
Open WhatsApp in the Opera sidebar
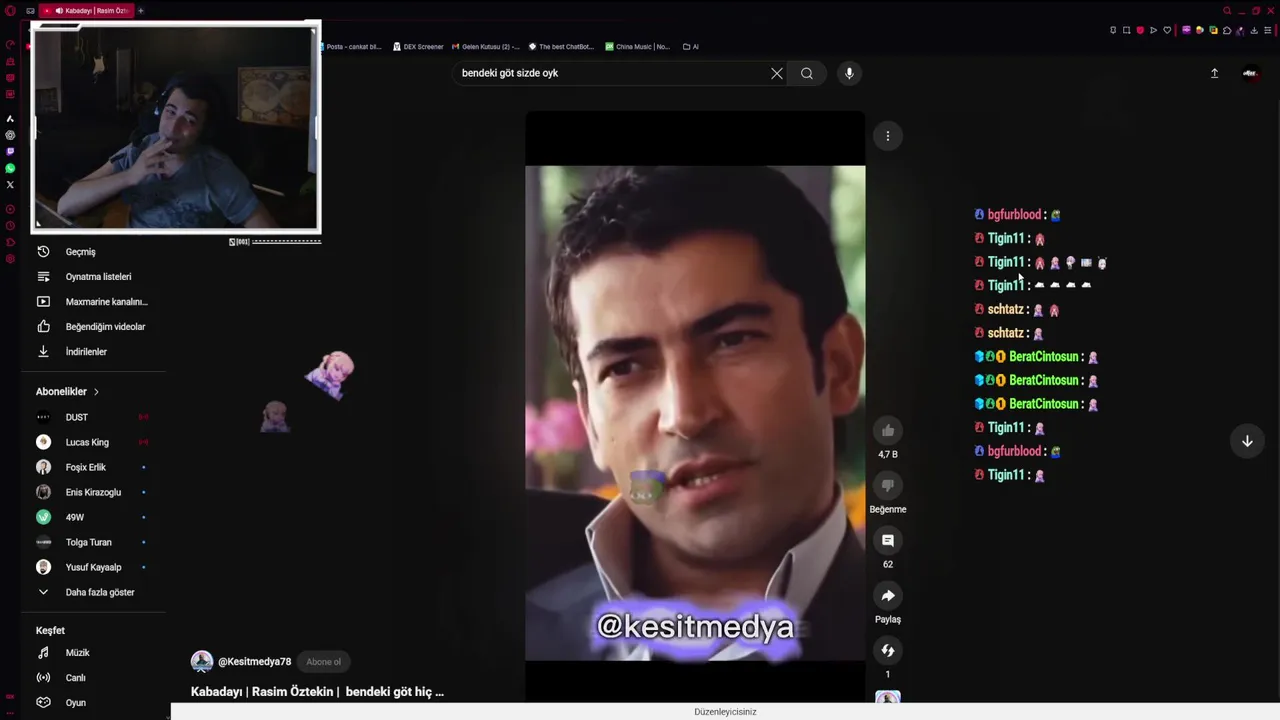click(10, 168)
